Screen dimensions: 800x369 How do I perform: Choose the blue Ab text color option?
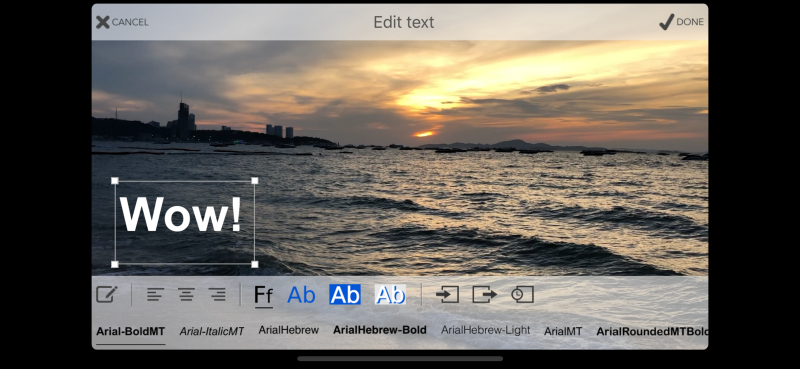coord(301,295)
